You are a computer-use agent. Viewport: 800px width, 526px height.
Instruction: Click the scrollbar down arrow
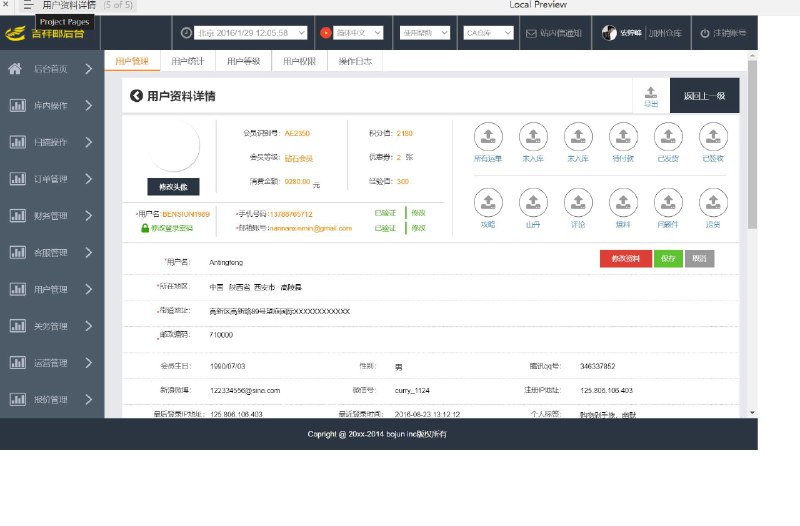tap(752, 412)
